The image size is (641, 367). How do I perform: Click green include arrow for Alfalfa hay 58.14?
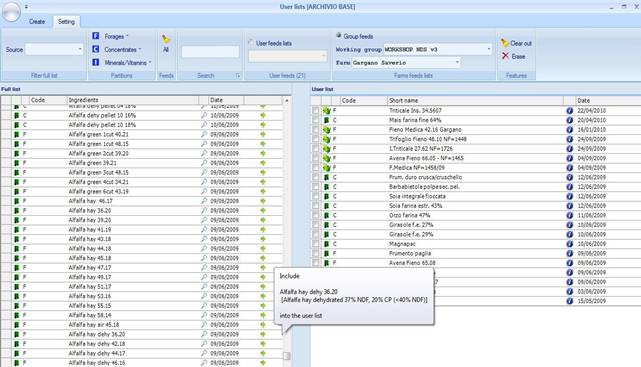(x=263, y=315)
